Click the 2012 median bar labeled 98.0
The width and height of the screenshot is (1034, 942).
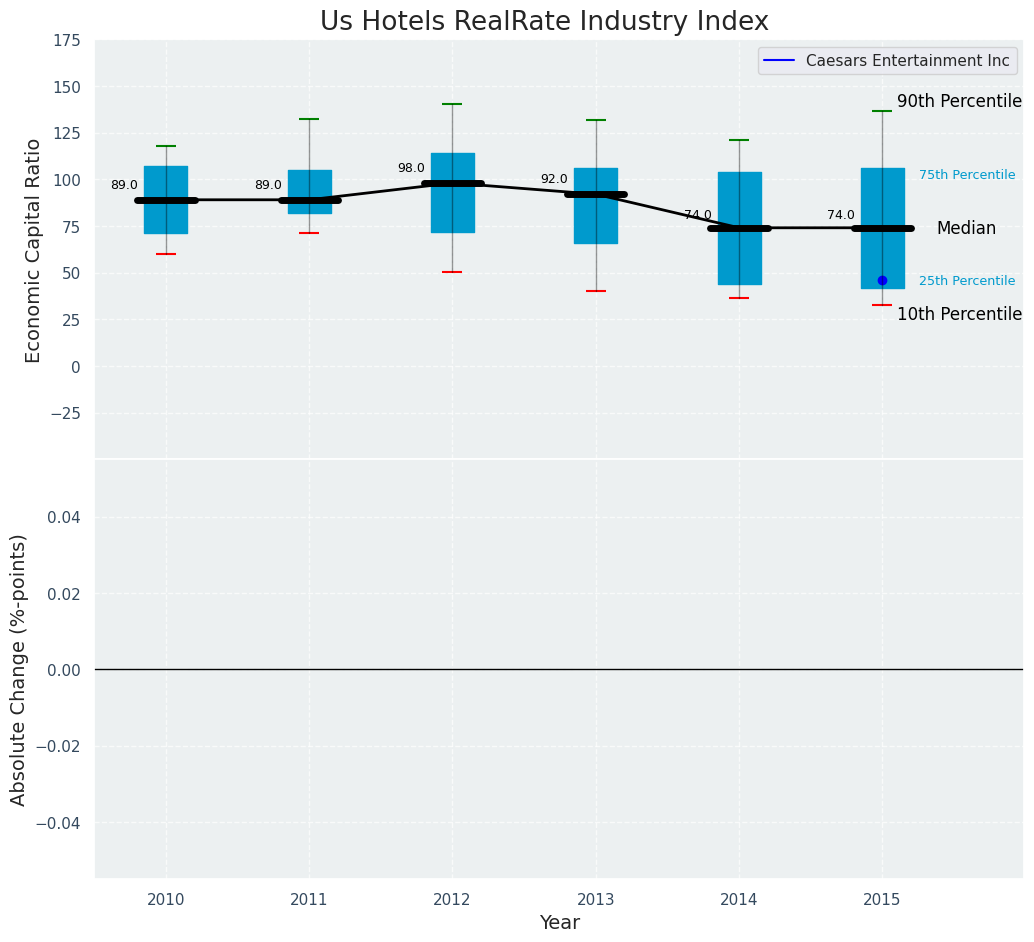[453, 183]
